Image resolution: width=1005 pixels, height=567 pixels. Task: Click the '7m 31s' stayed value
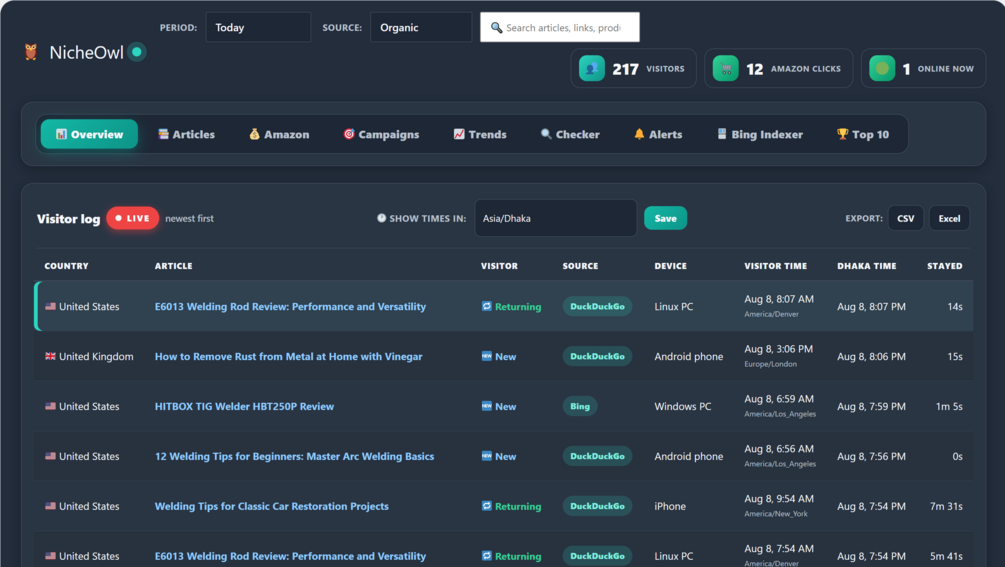point(946,506)
